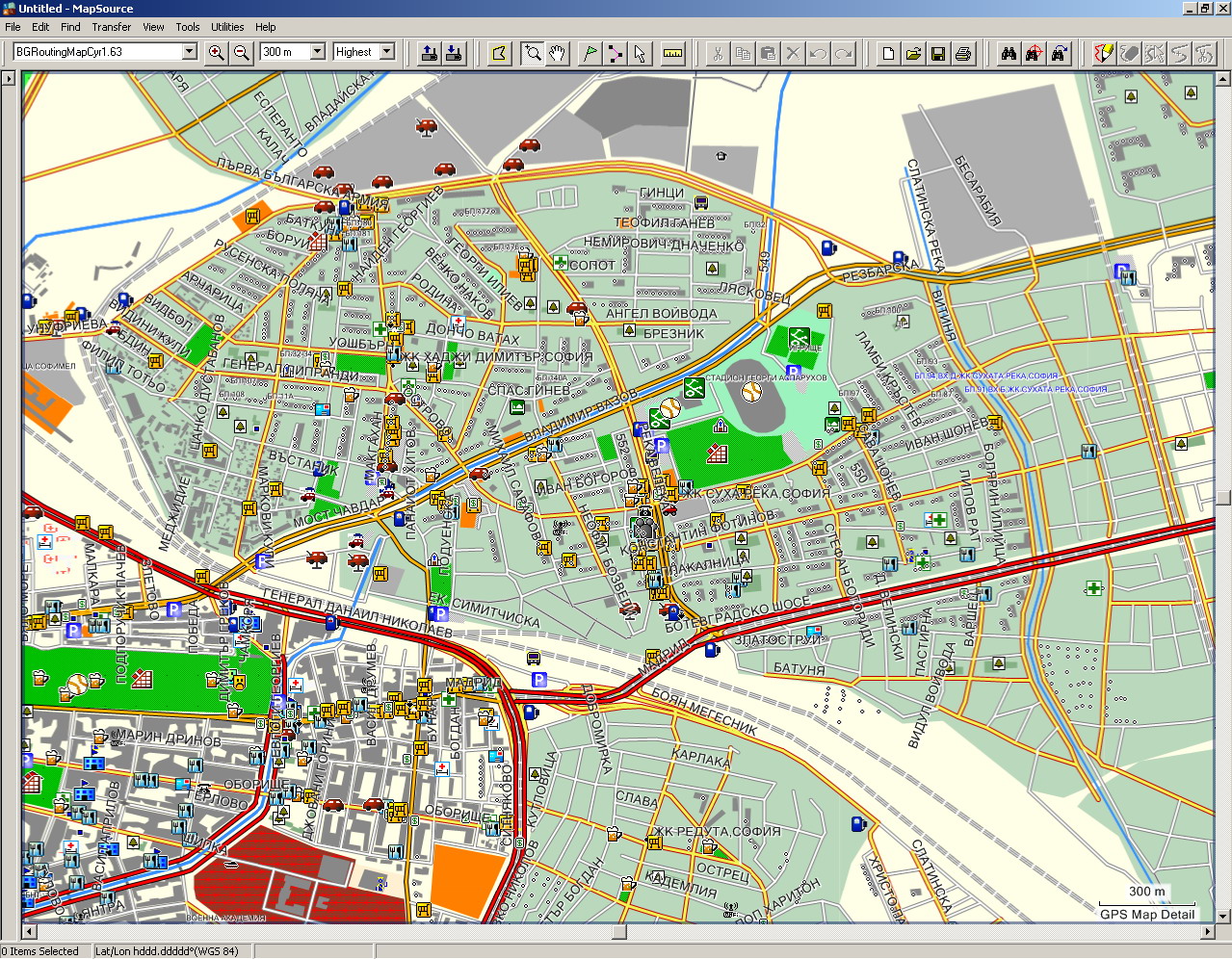Select the Hand pan tool

[557, 53]
